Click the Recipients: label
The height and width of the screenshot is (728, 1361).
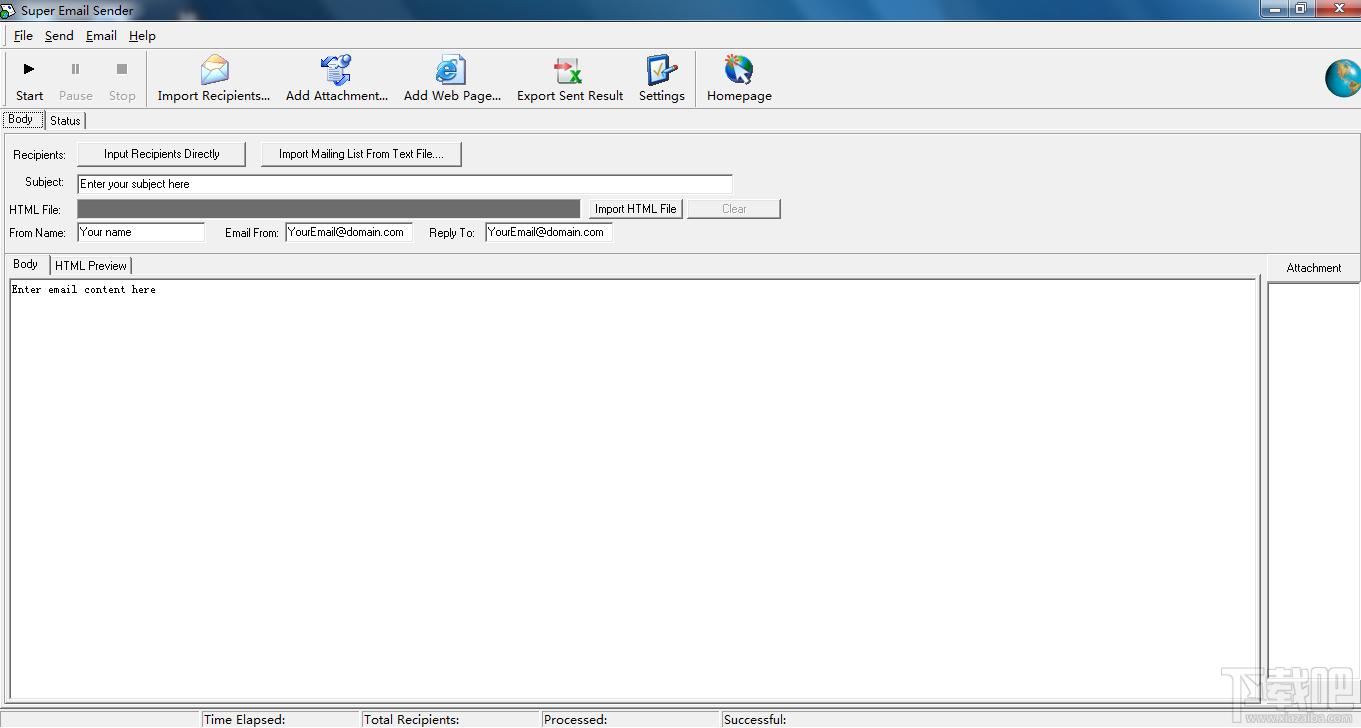[x=40, y=155]
